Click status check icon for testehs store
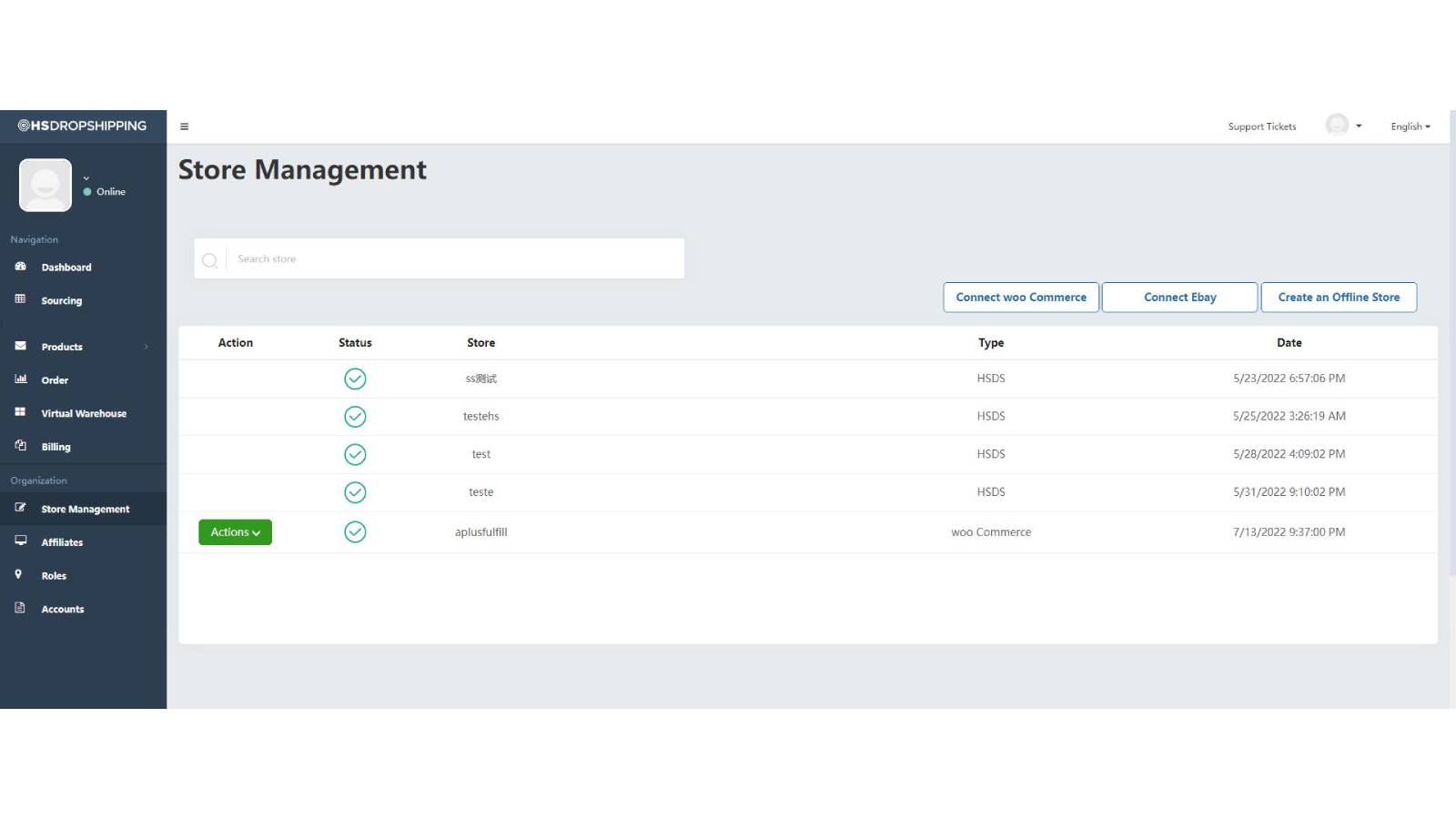Screen dimensions: 1456x819 pyautogui.click(x=355, y=417)
